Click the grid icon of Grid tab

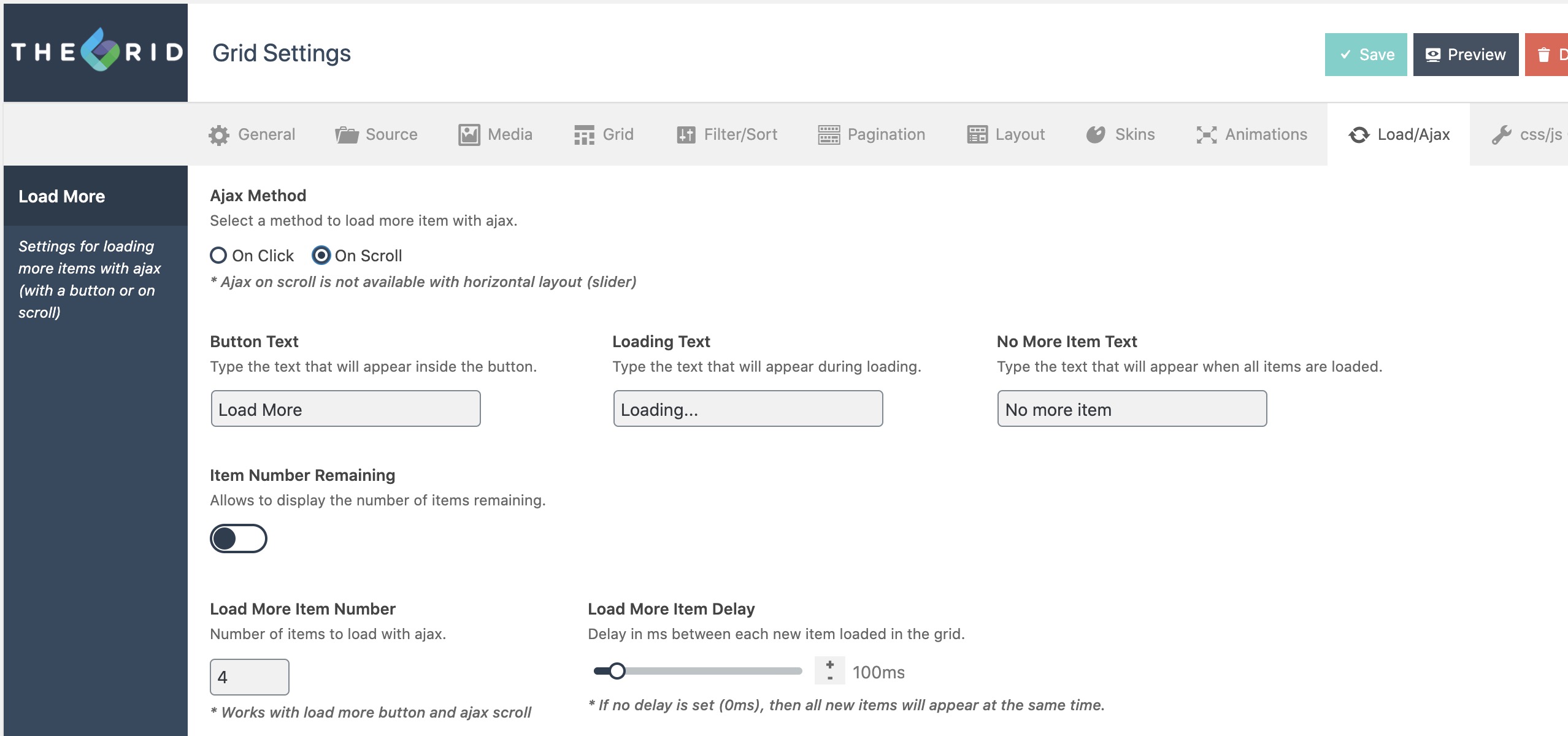[x=584, y=135]
